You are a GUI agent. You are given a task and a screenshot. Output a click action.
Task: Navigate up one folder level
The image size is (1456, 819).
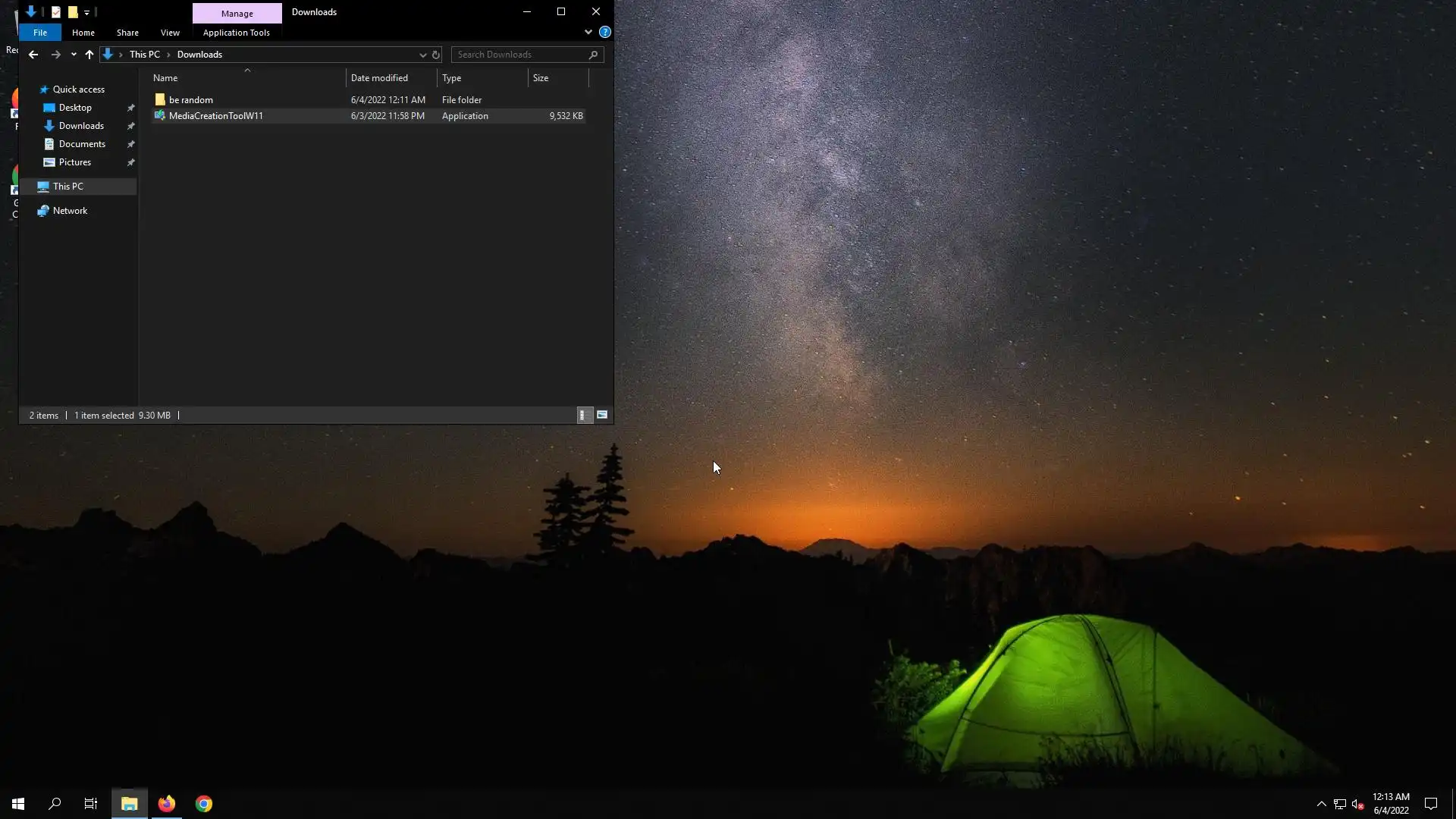(x=89, y=55)
